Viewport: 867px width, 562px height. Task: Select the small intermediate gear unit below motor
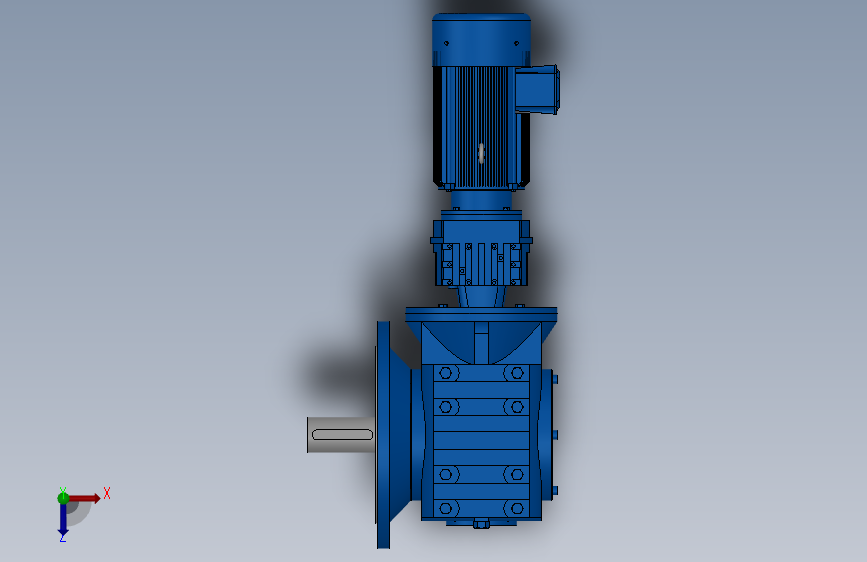[x=481, y=252]
